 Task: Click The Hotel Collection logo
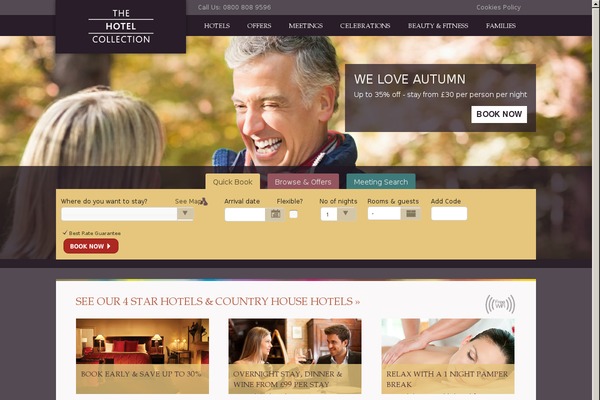point(121,26)
